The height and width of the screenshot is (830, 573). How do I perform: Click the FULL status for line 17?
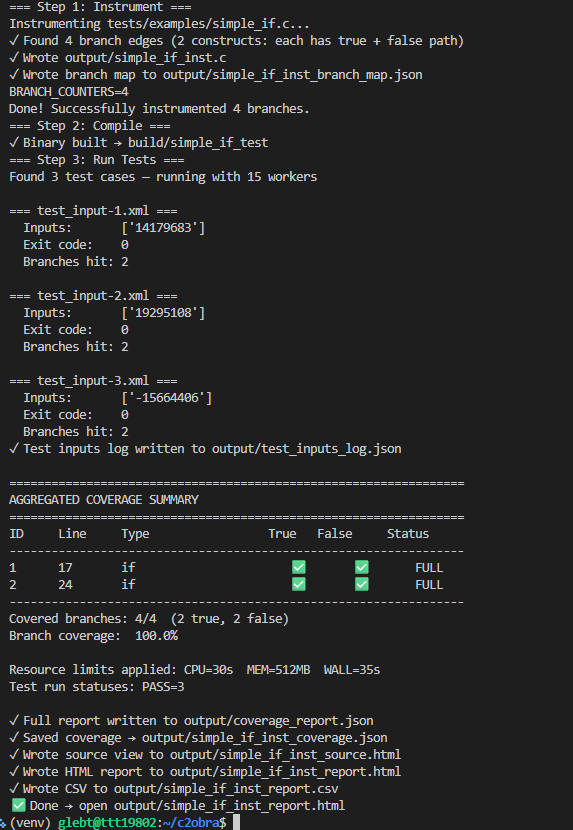(429, 567)
